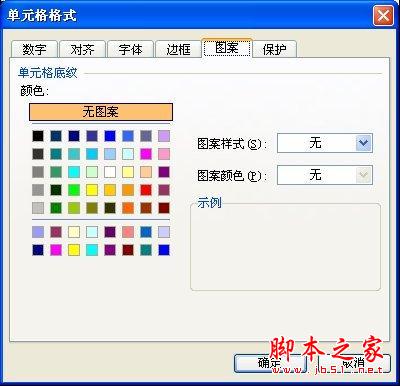Click the 单元格底纹 section label

(48, 73)
